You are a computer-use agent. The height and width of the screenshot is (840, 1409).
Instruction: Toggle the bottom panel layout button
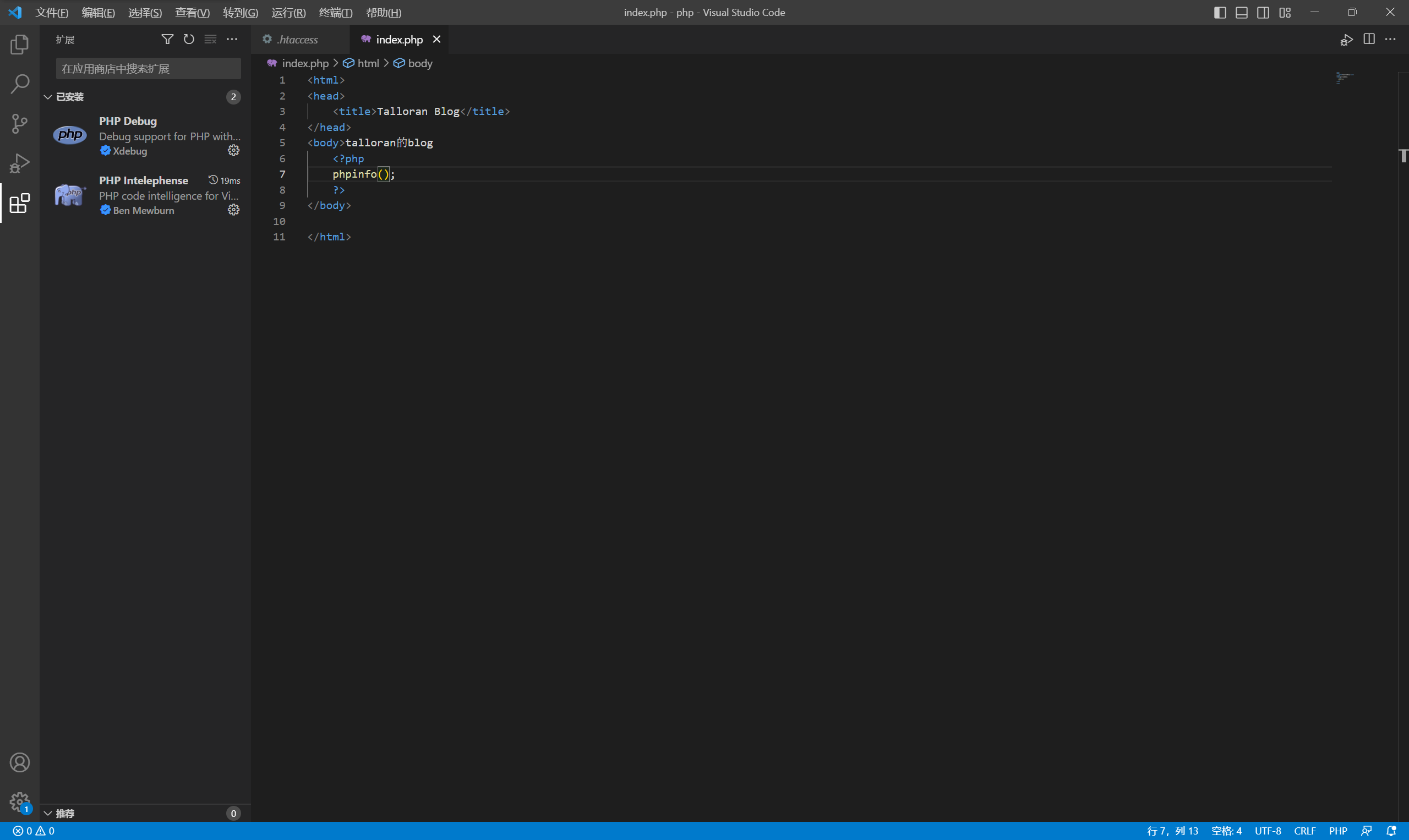(1241, 13)
